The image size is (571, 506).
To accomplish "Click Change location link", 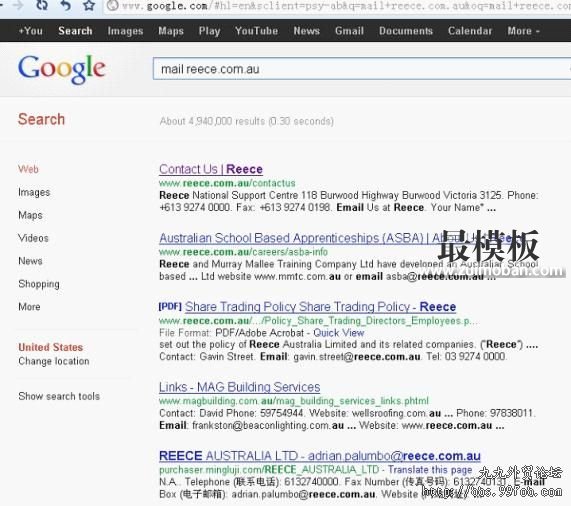I will click(x=54, y=361).
